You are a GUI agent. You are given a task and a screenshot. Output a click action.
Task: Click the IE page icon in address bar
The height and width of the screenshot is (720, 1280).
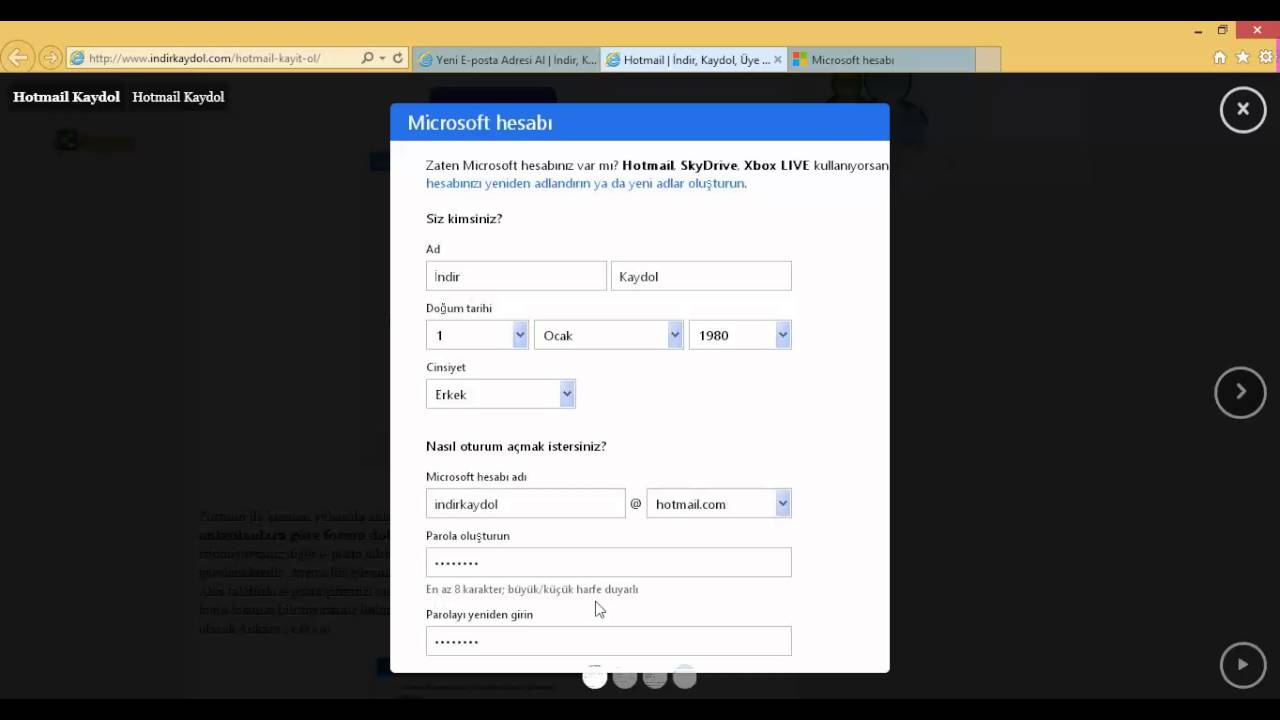(77, 59)
